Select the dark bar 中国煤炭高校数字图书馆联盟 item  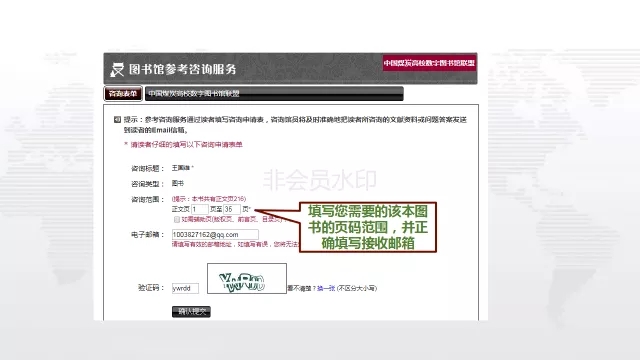click(x=274, y=93)
